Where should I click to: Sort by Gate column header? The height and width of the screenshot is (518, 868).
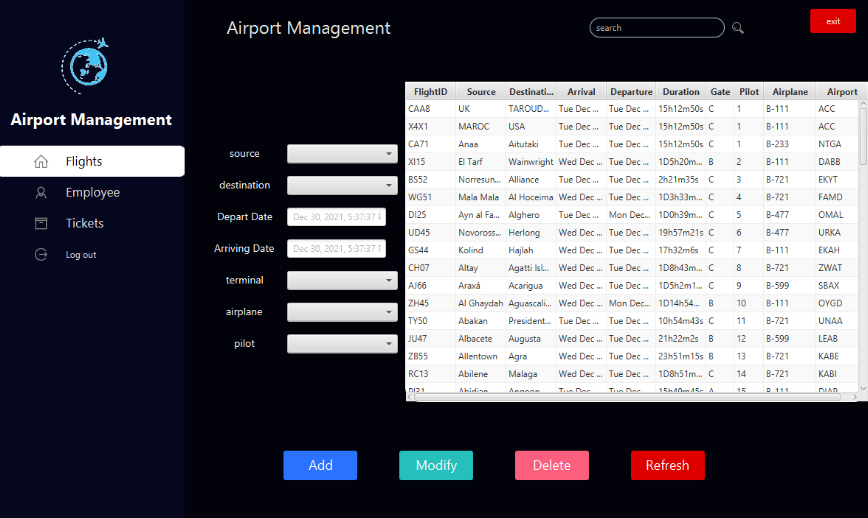pyautogui.click(x=720, y=92)
